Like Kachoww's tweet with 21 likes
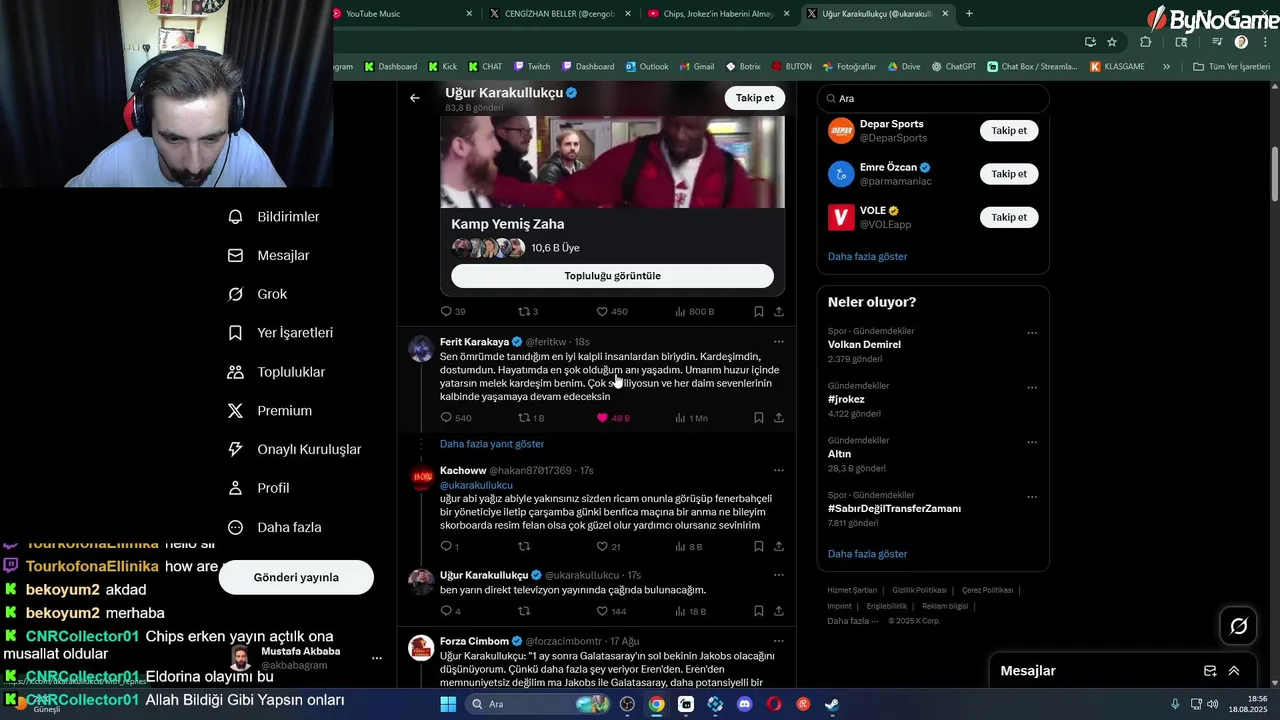1280x720 pixels. point(609,547)
